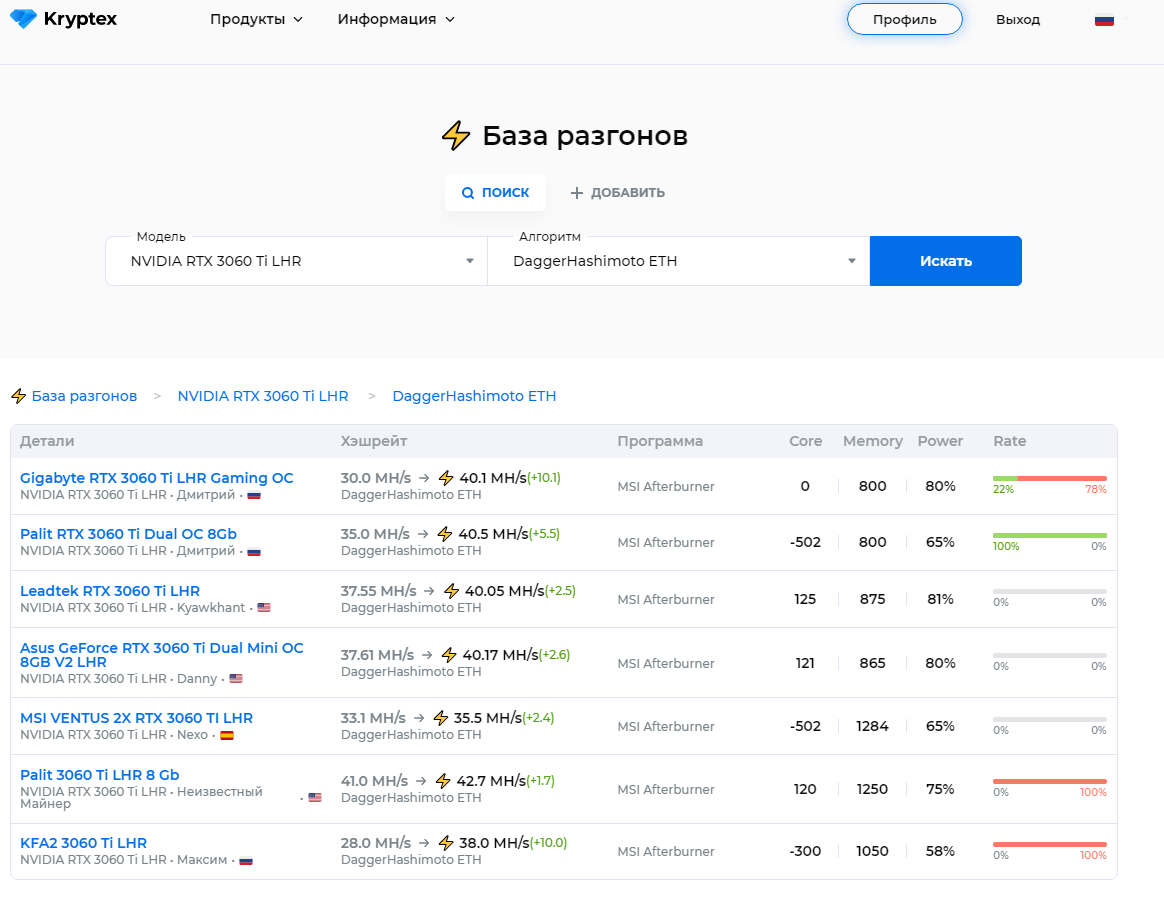The height and width of the screenshot is (913, 1164).
Task: Click the Профиль button
Action: 904,19
